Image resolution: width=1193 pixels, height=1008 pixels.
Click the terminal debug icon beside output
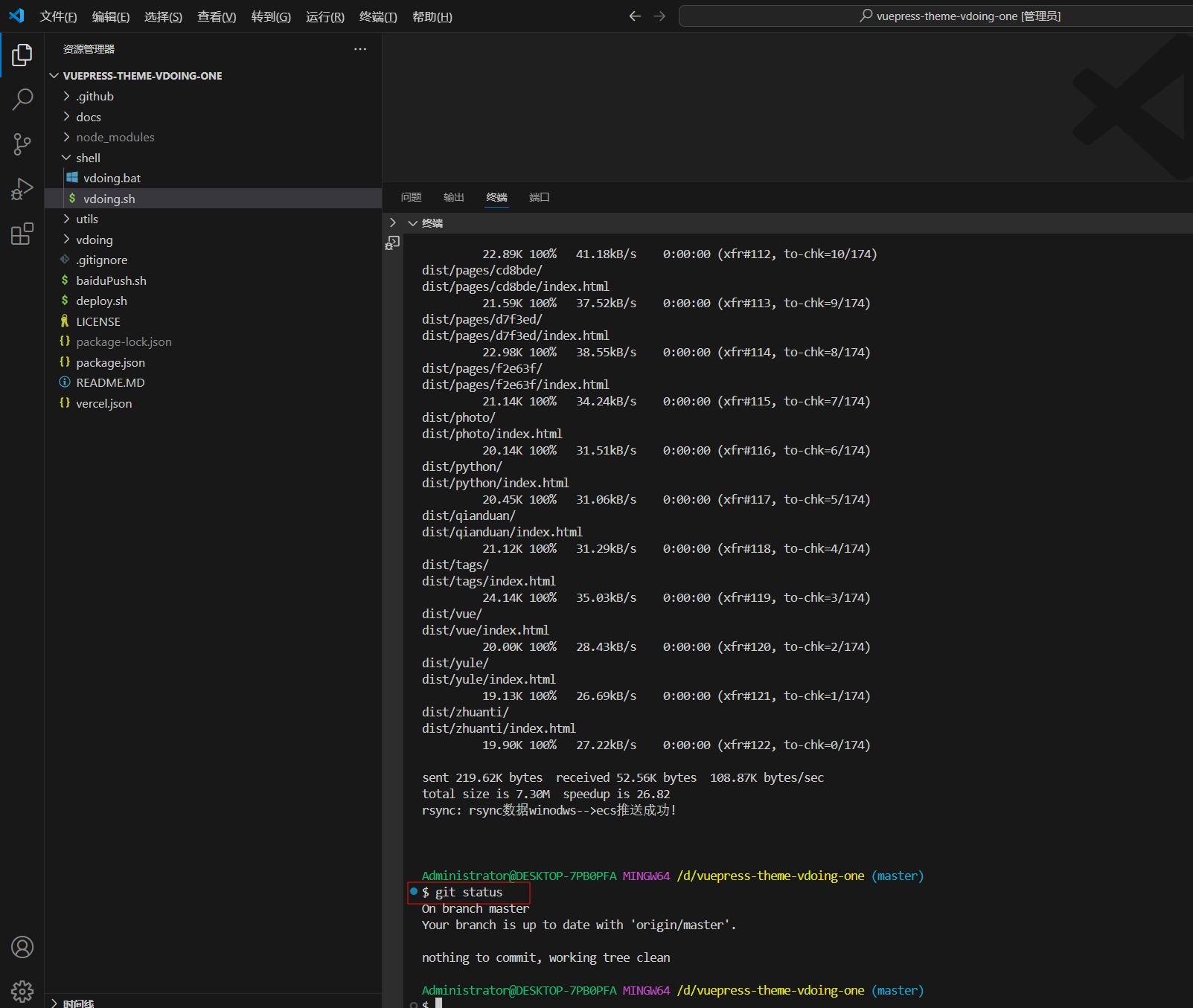click(392, 243)
